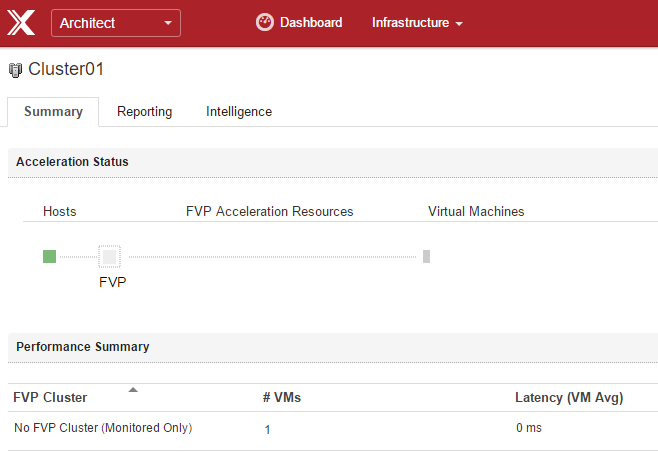Image resolution: width=658 pixels, height=452 pixels.
Task: Click the FVP resource box icon
Action: pyautogui.click(x=110, y=256)
